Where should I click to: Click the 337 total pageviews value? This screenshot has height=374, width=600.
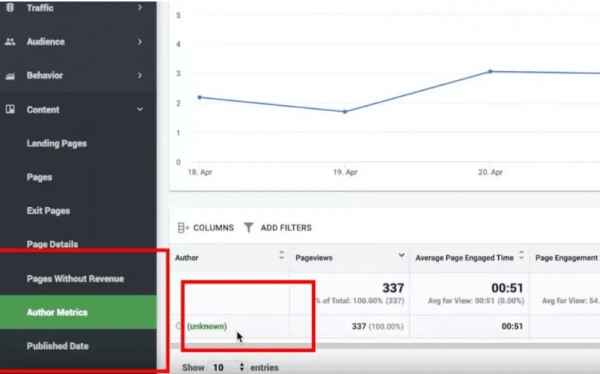click(x=393, y=288)
